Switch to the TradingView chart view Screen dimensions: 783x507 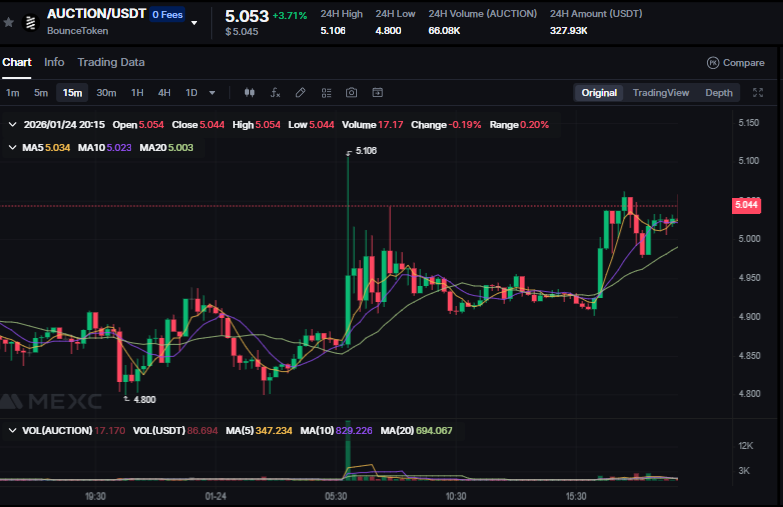tap(661, 93)
